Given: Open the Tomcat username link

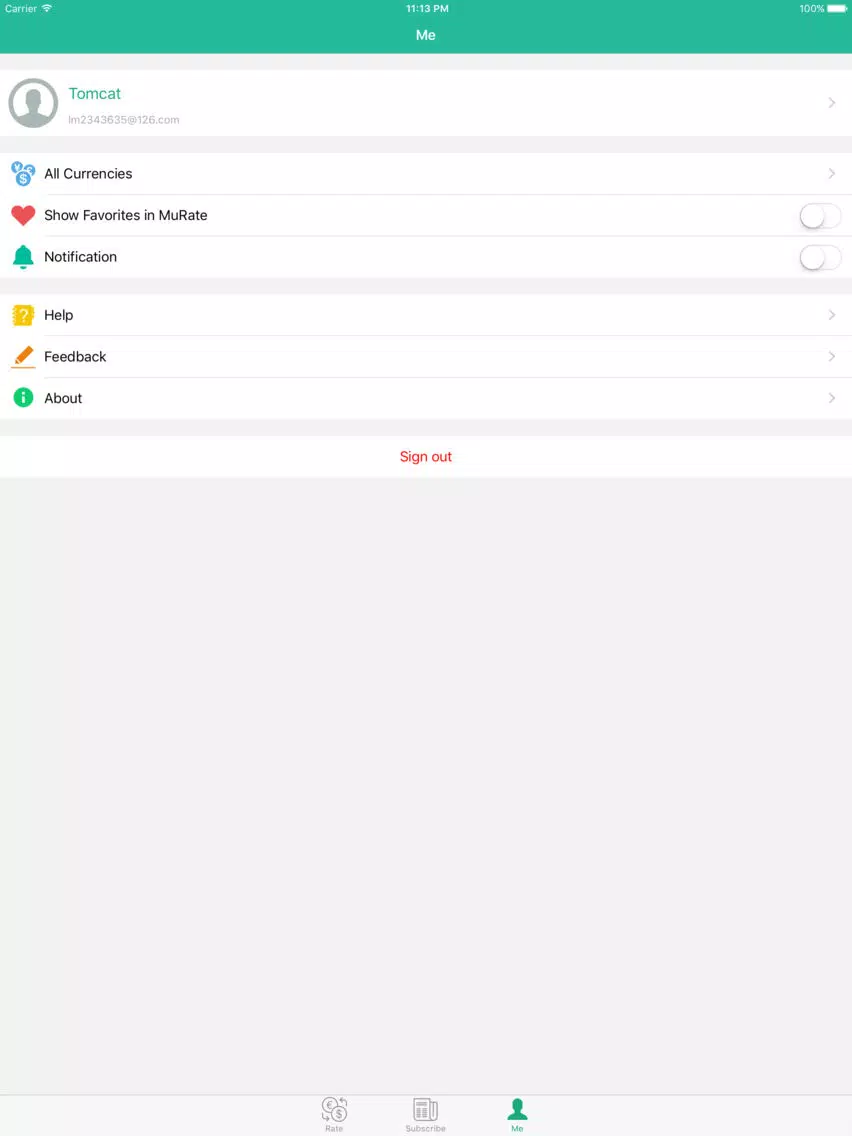Looking at the screenshot, I should tap(95, 93).
